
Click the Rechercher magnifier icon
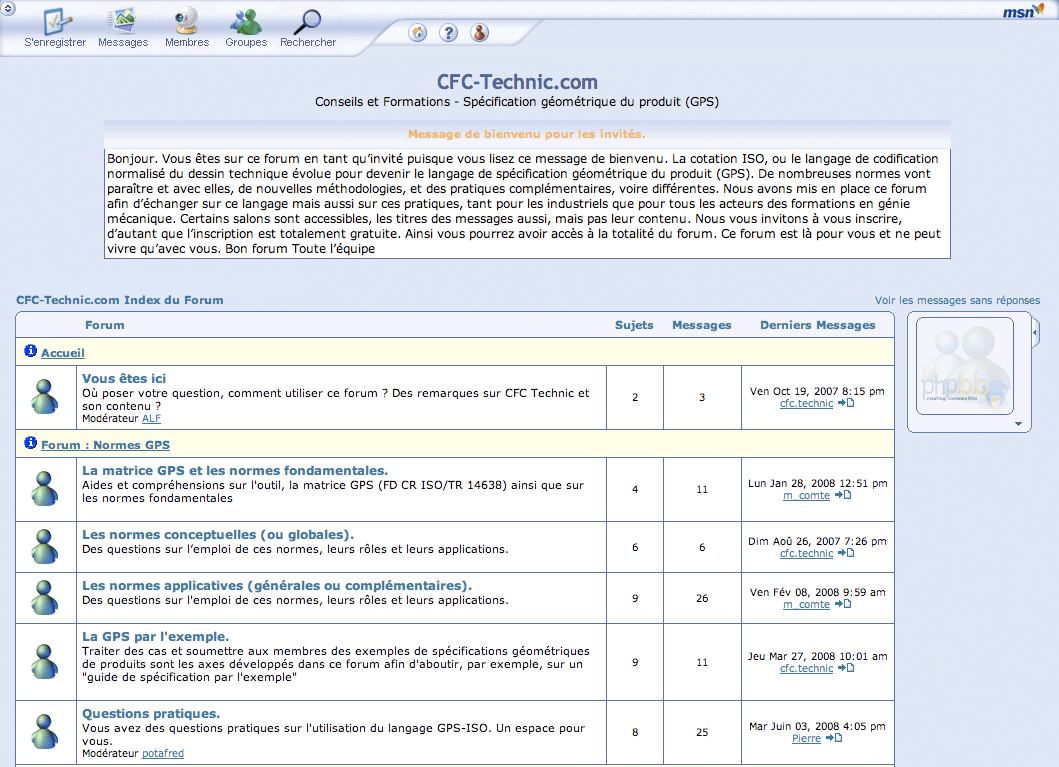(308, 22)
